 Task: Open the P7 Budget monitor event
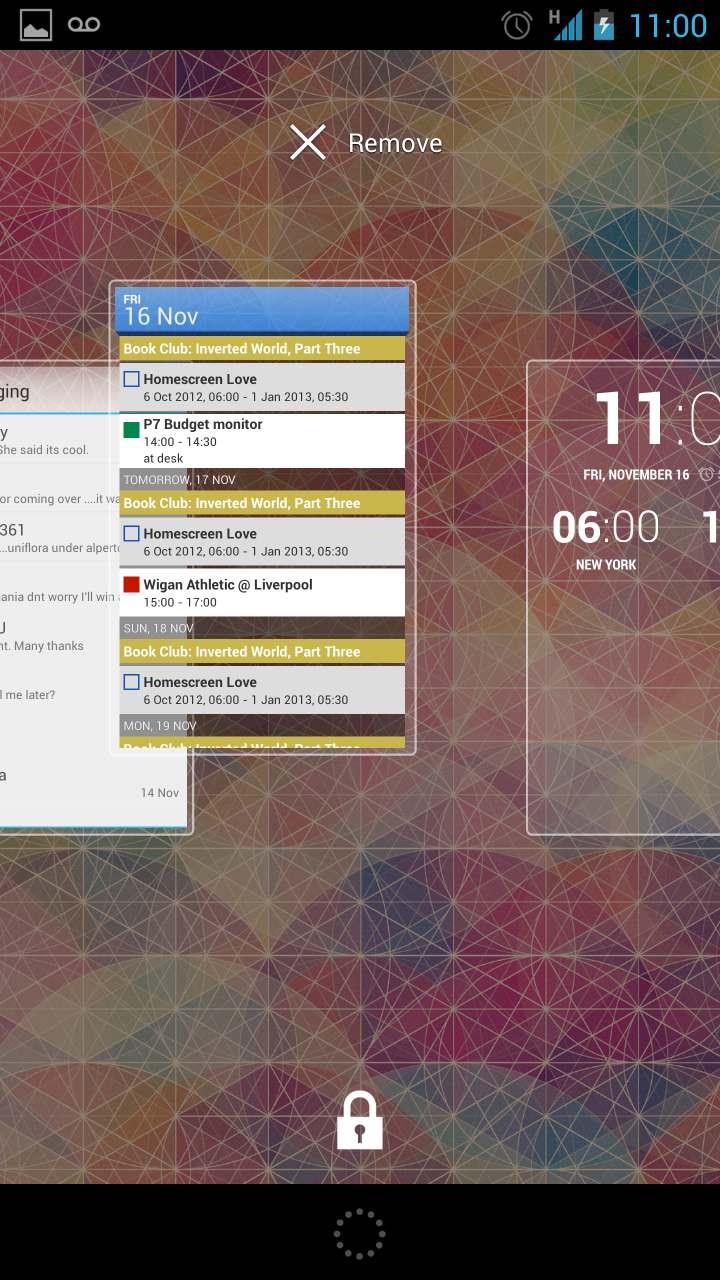click(x=262, y=440)
